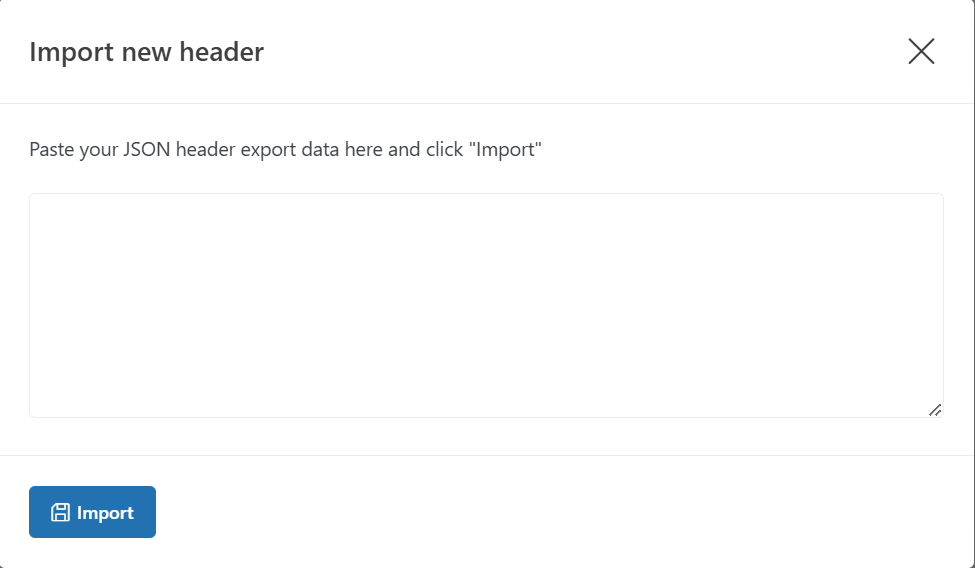The image size is (975, 568).
Task: Dismiss the dialog using the X icon
Action: click(921, 52)
